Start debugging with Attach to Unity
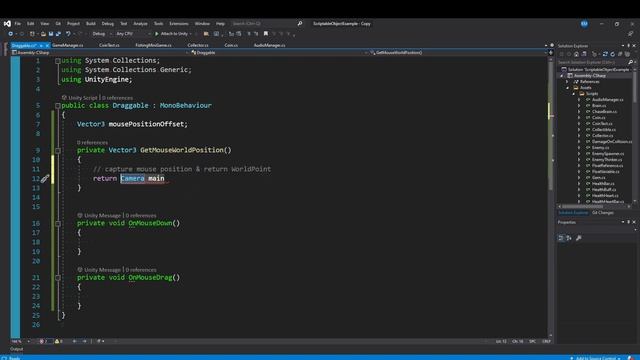Screen dimensions: 640x360 (x=171, y=34)
